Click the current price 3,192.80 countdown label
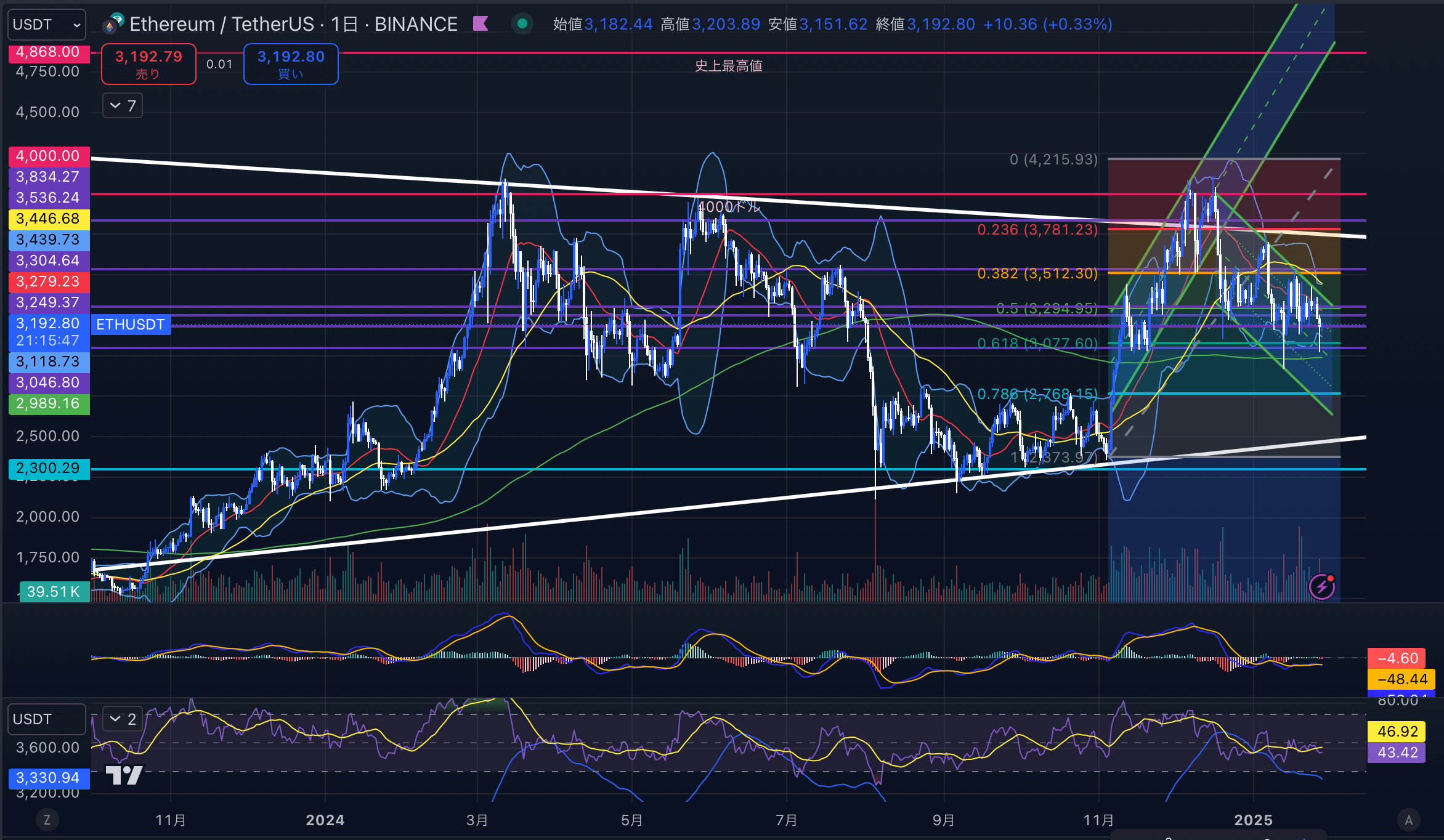This screenshot has width=1444, height=840. coord(49,332)
